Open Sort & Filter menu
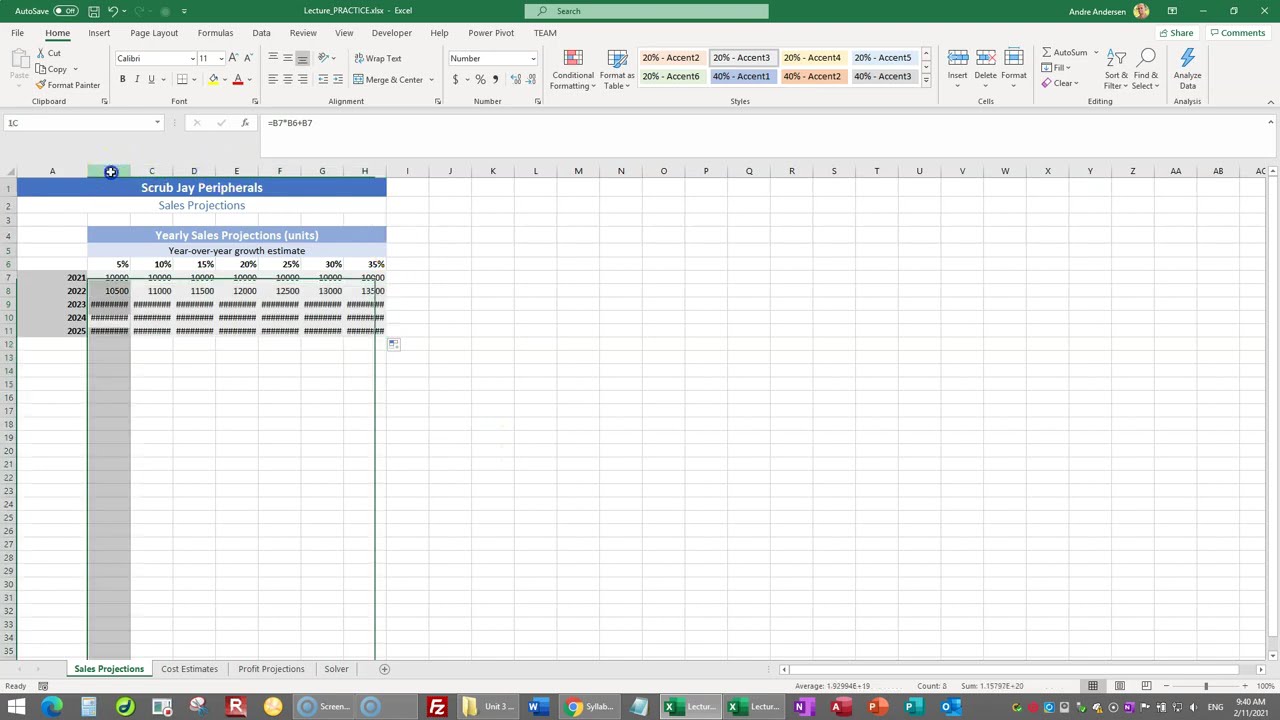1280x720 pixels. coord(1117,68)
